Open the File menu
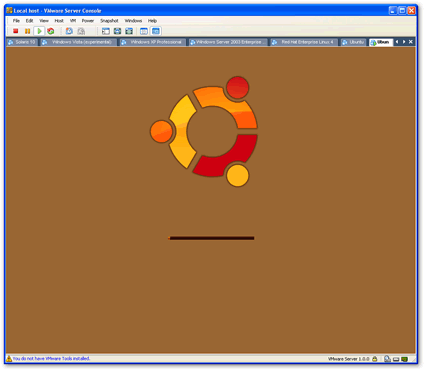This screenshot has height=370, width=424. pos(16,21)
